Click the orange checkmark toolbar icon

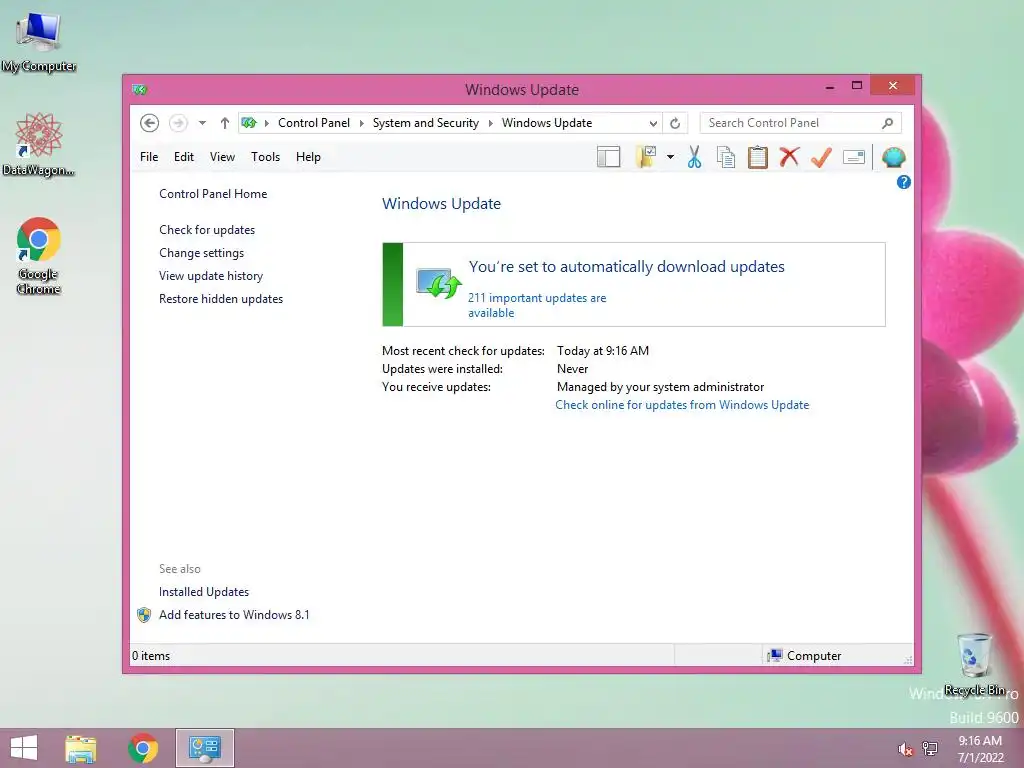tap(821, 157)
